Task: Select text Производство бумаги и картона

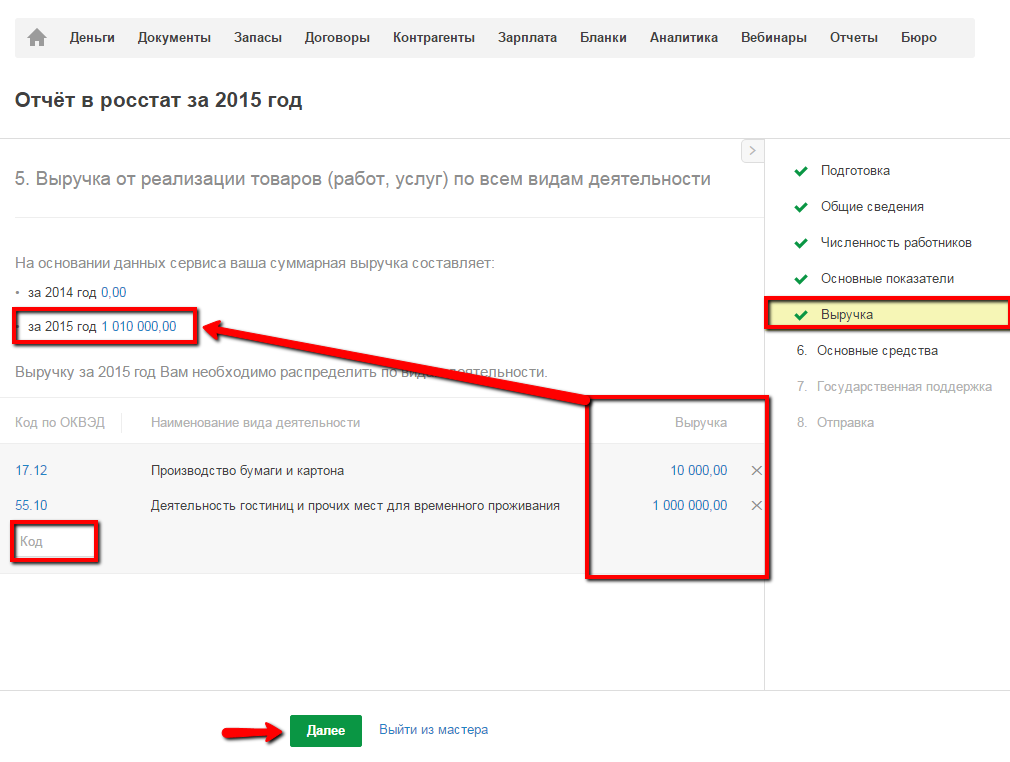Action: pos(247,470)
